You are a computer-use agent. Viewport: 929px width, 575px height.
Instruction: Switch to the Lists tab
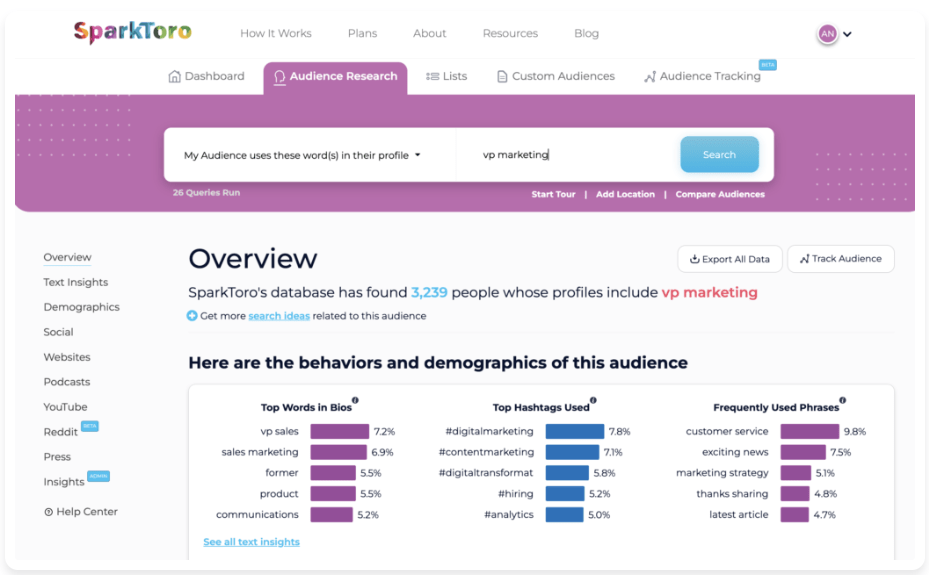point(447,76)
